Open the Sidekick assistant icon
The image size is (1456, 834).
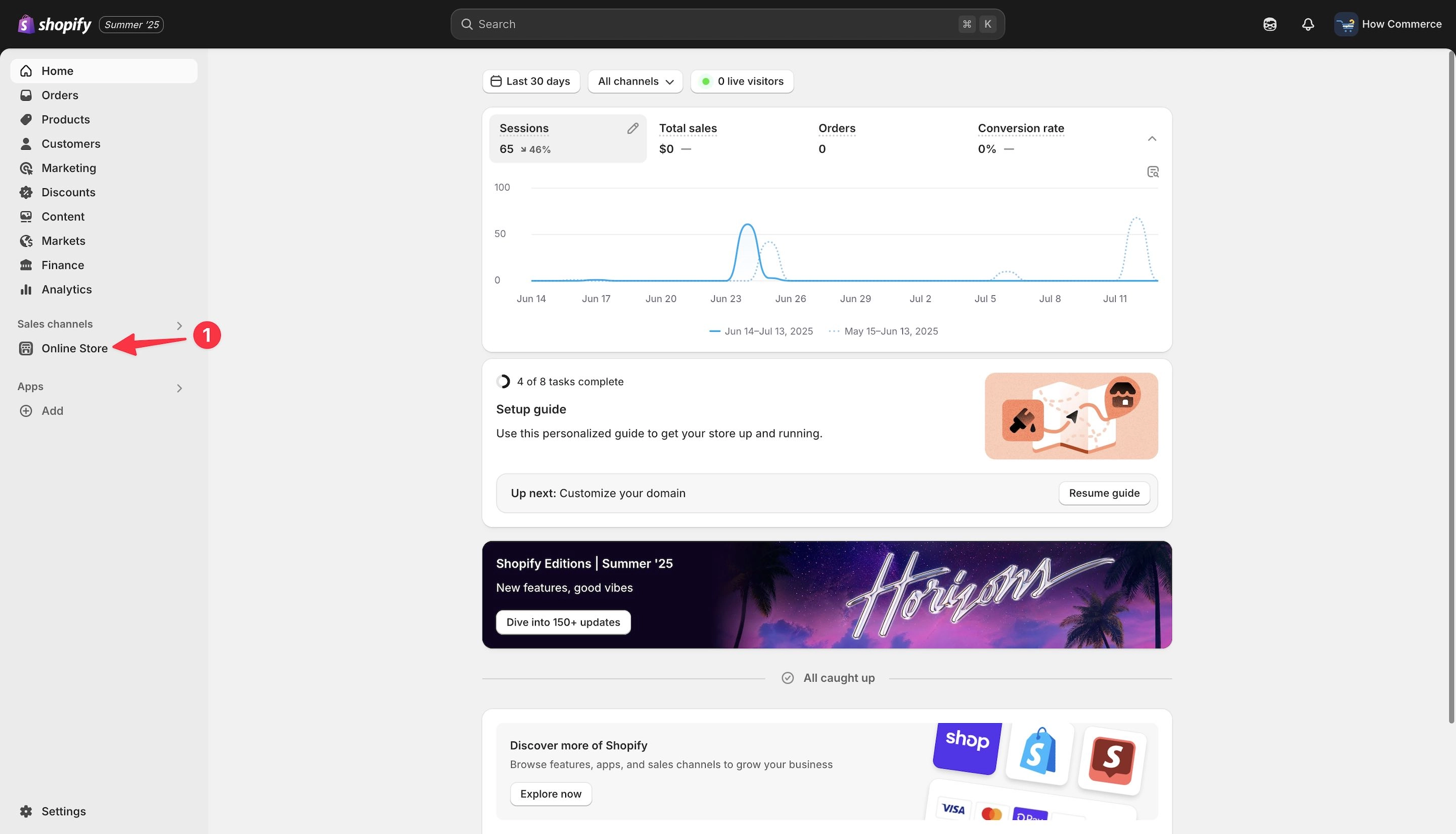pos(1269,24)
